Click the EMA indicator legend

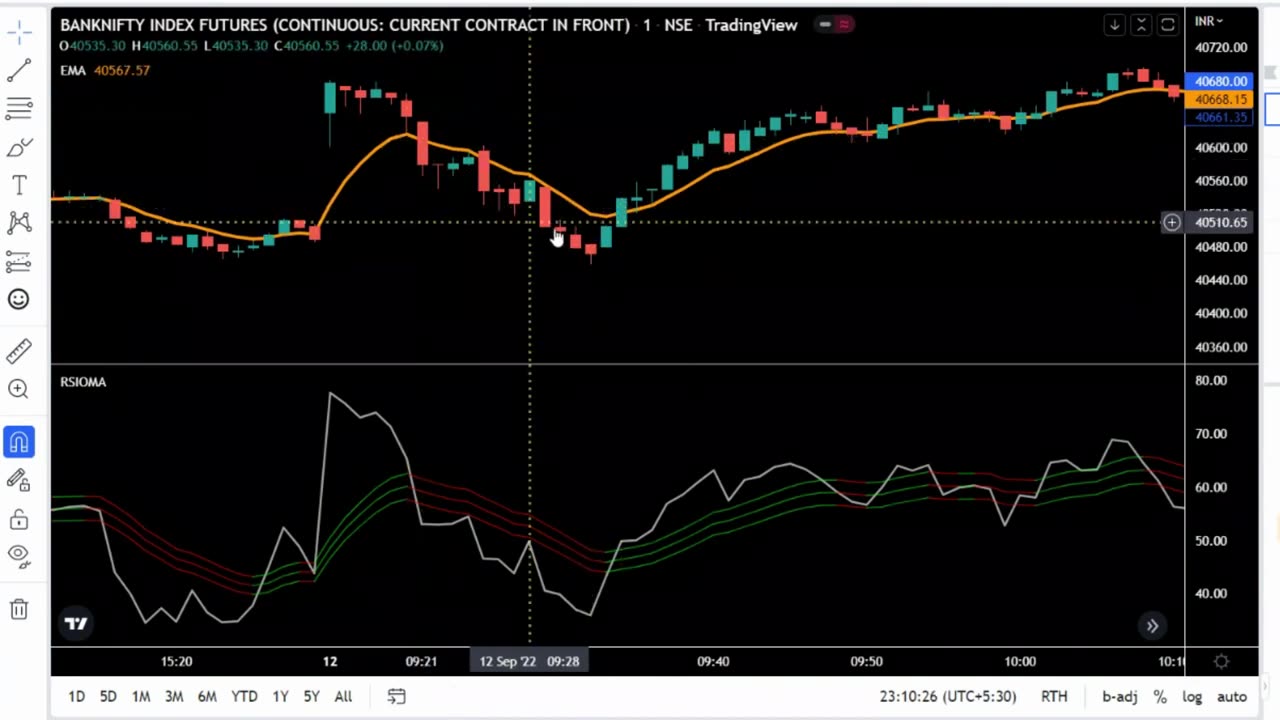point(72,70)
